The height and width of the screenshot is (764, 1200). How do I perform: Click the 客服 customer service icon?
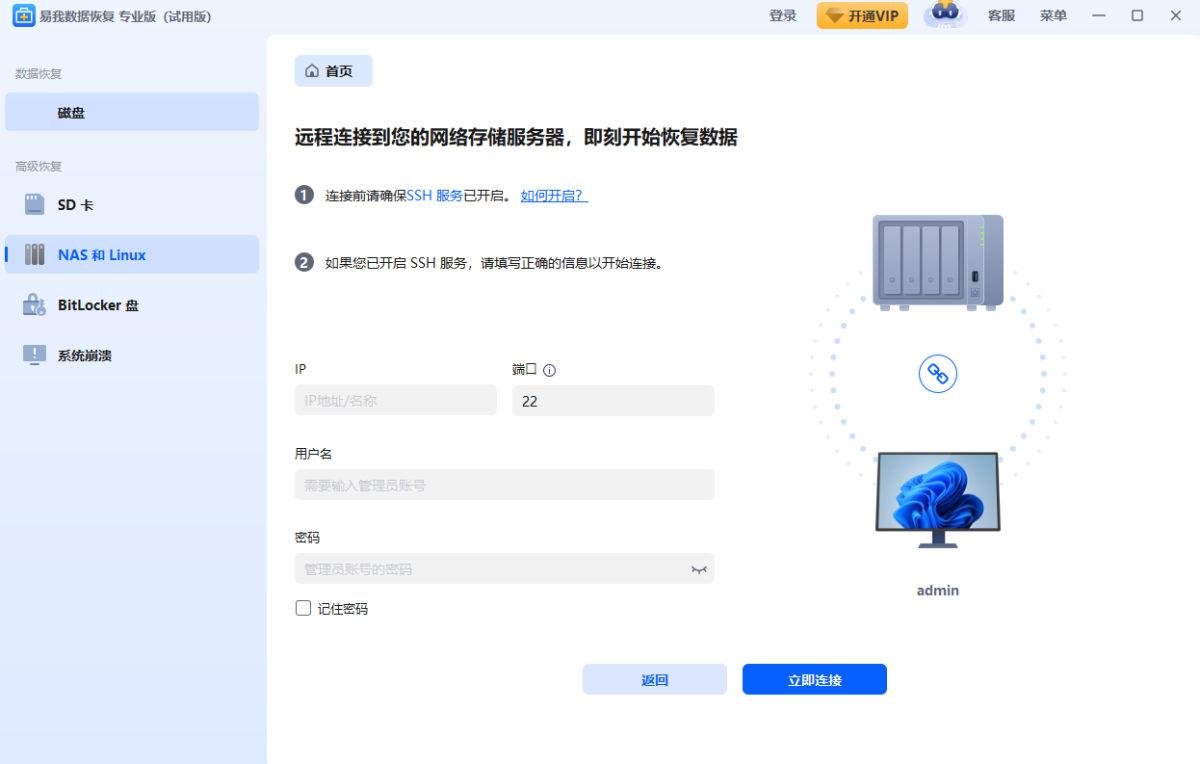click(x=1000, y=16)
